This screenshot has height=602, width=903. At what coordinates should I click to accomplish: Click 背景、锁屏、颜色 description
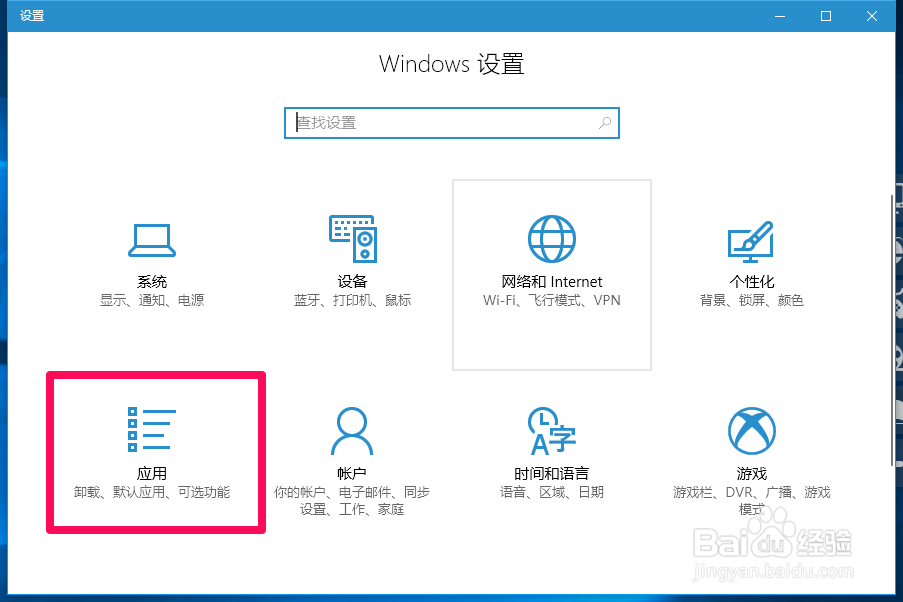click(x=752, y=300)
